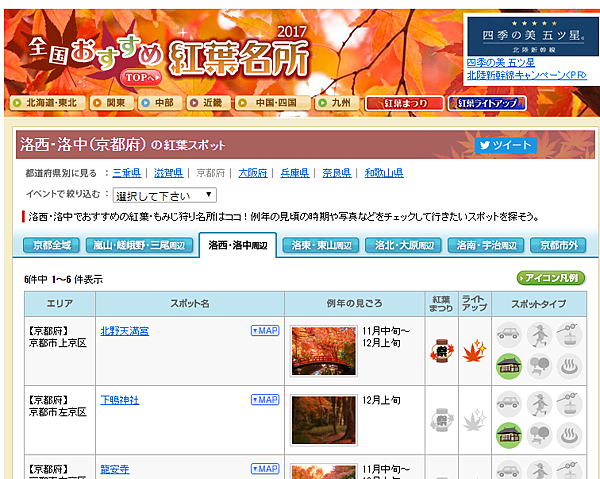The height and width of the screenshot is (479, 600).
Task: Open 九州 region menu
Action: pos(337,103)
